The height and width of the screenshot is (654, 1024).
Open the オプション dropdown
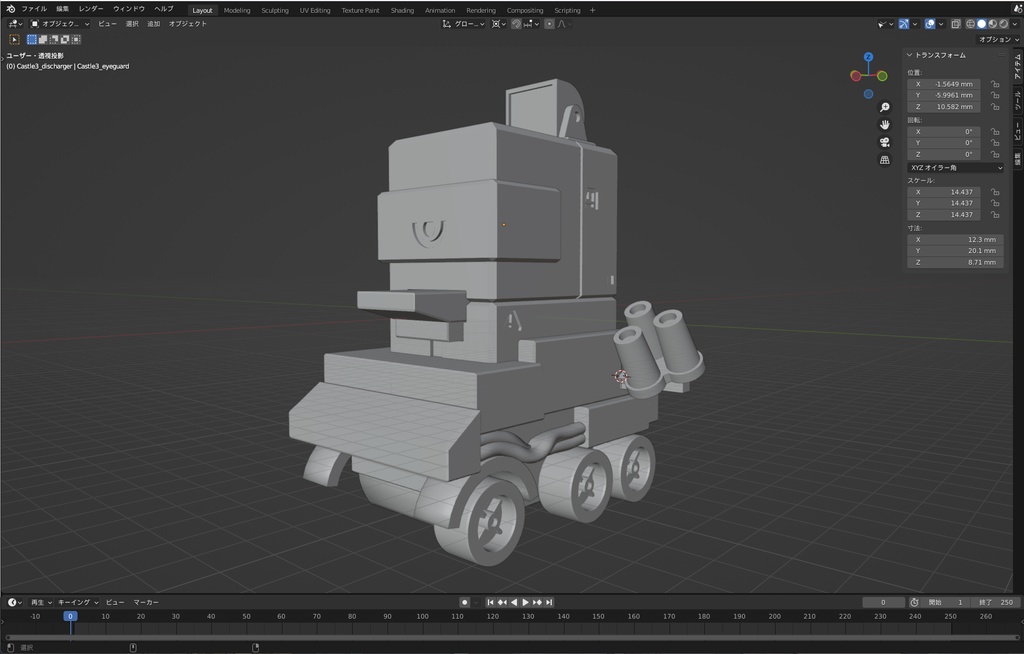(x=999, y=40)
